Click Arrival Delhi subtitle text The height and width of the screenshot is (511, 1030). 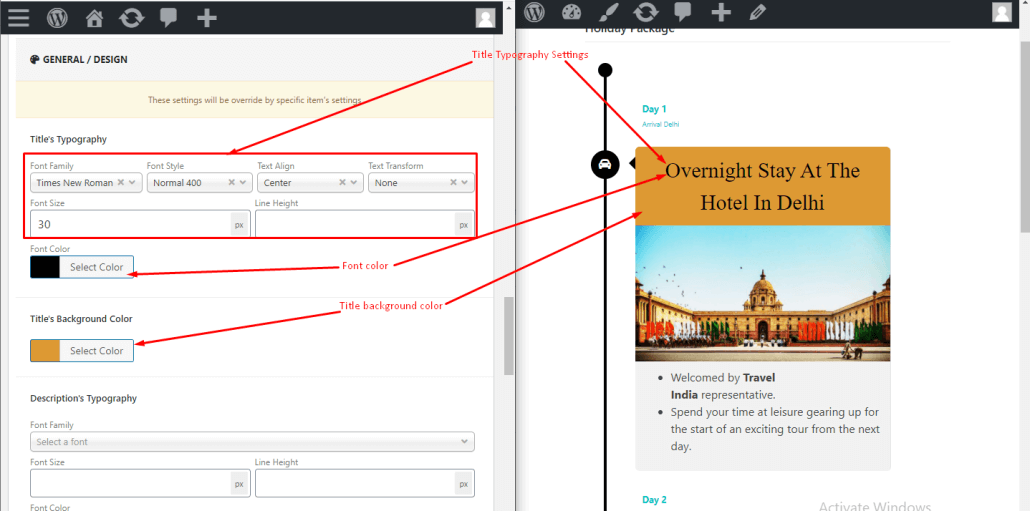tap(661, 124)
